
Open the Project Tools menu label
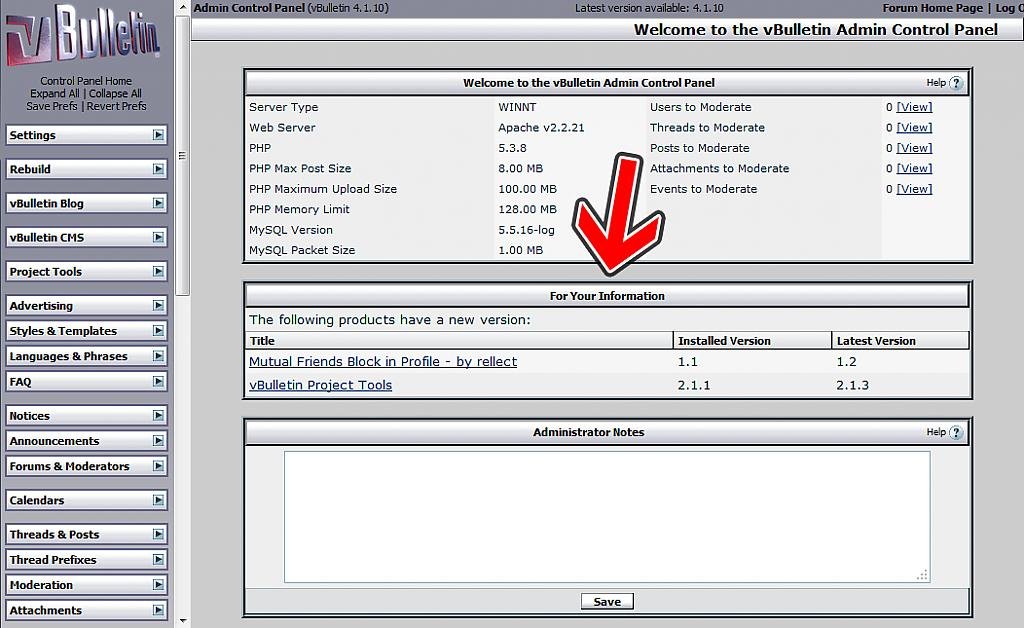tap(46, 272)
